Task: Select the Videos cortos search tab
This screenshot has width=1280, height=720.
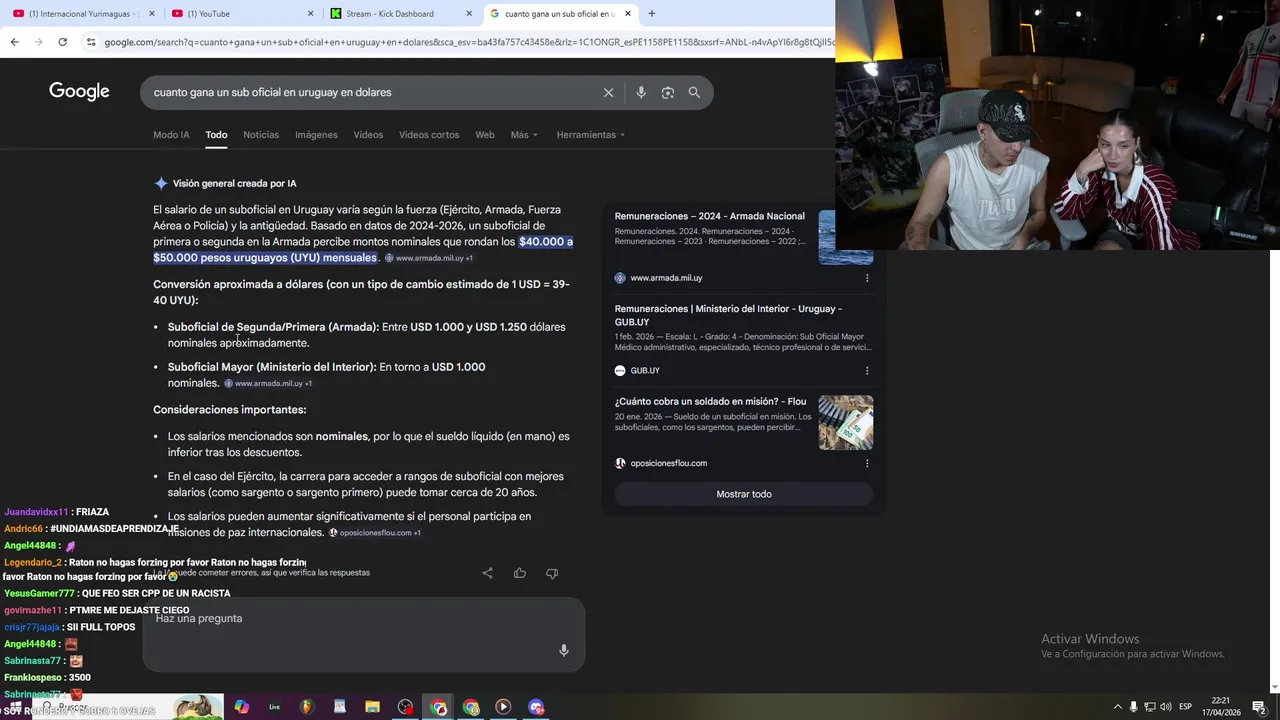Action: coord(429,135)
